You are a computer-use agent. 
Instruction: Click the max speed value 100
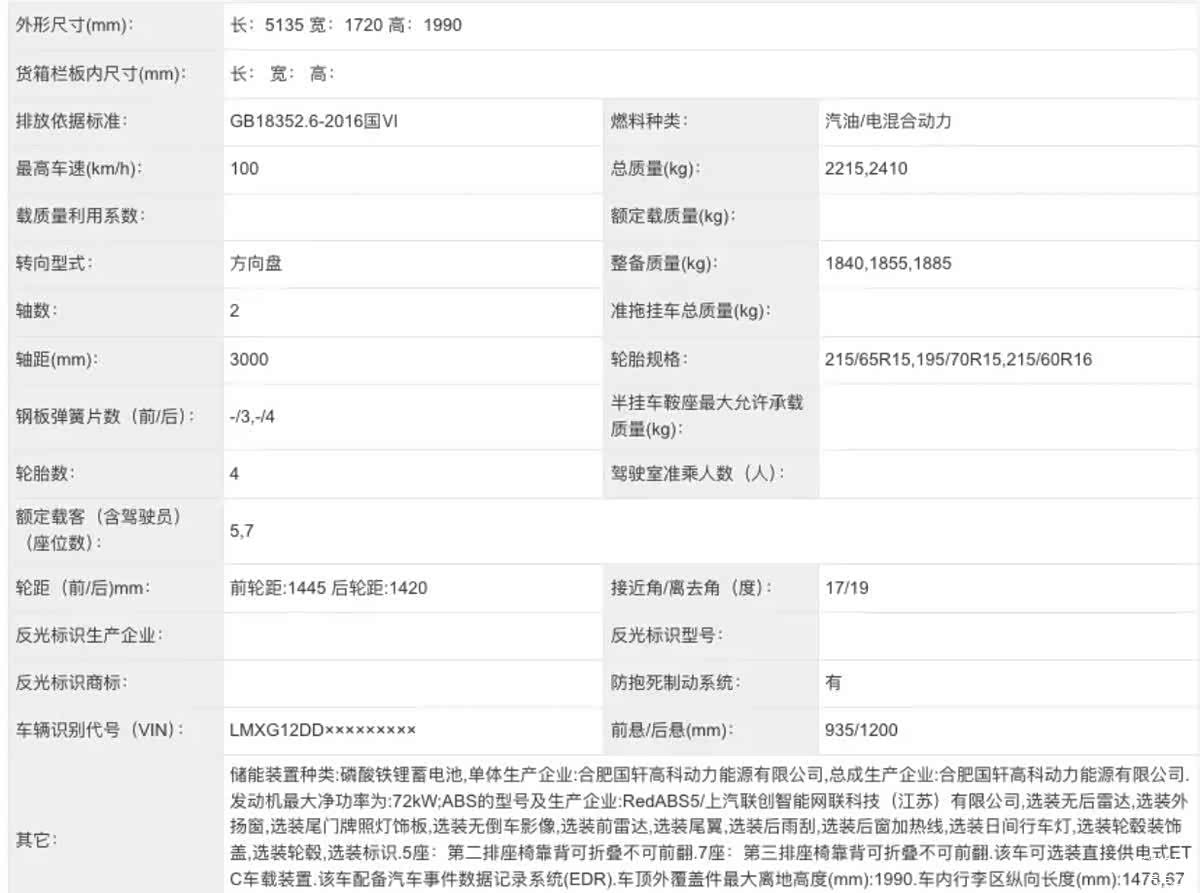(244, 169)
